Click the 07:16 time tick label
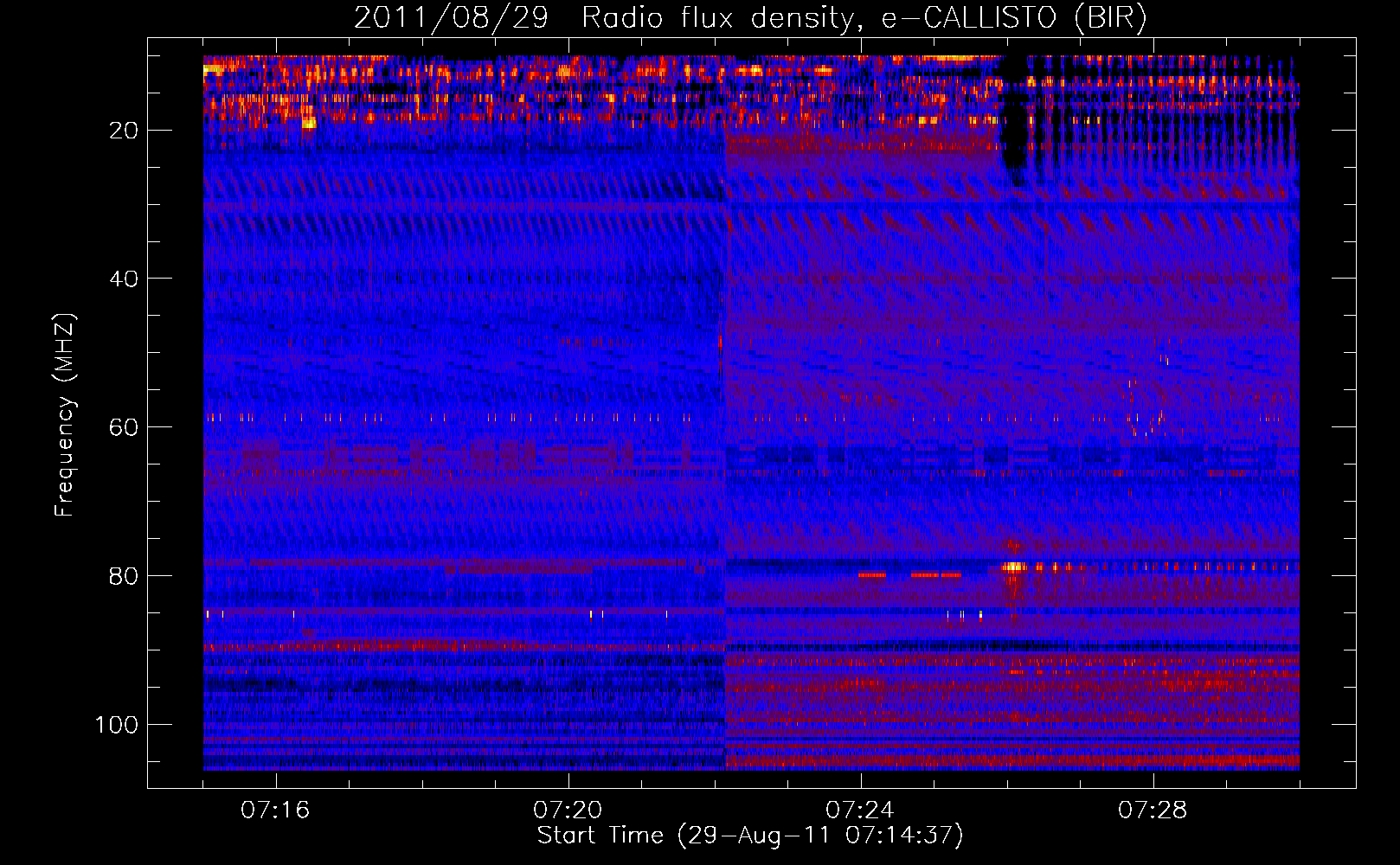Viewport: 1400px width, 865px height. [x=275, y=811]
